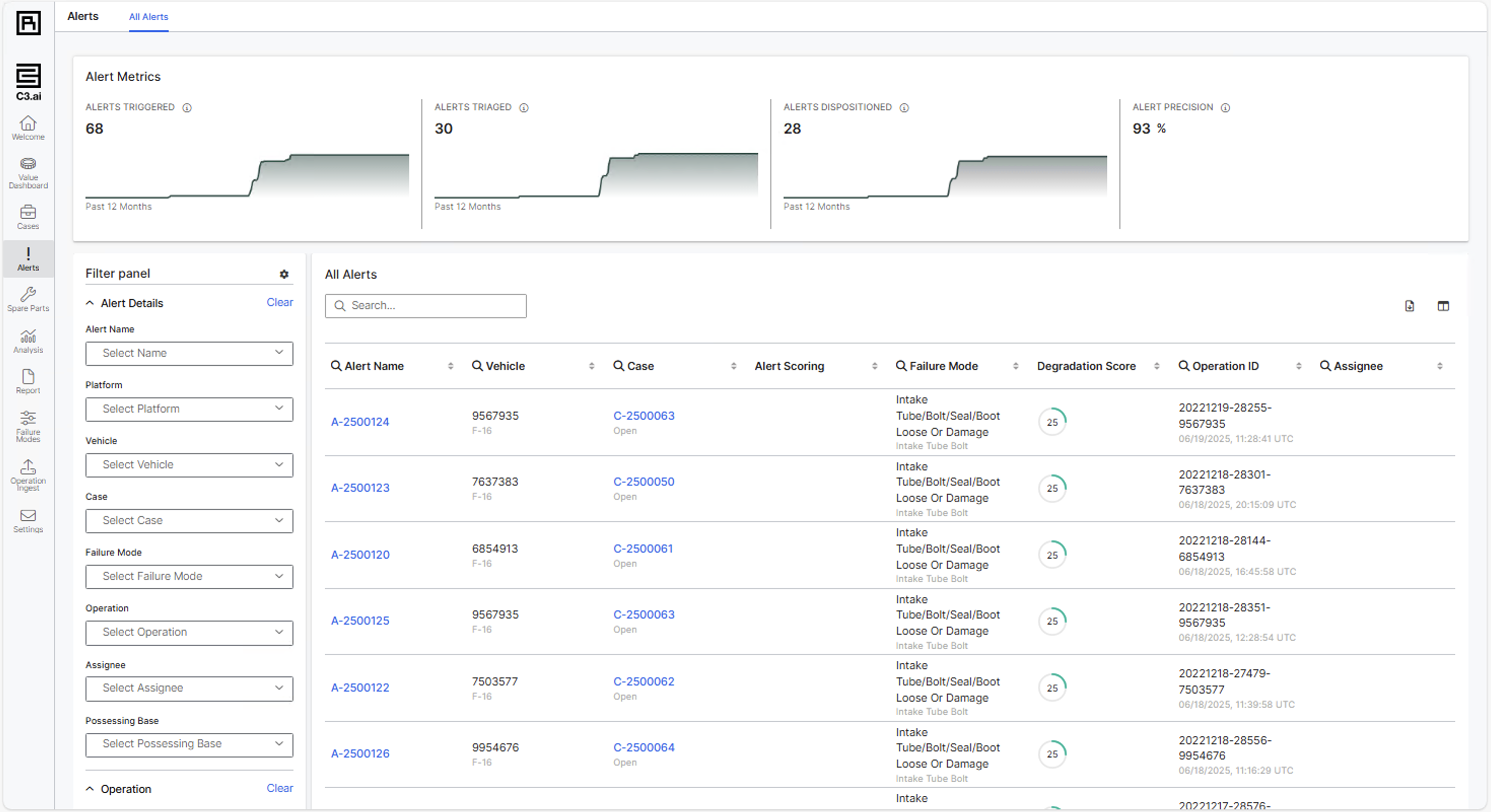Open the Value Dashboard sidebar icon
The image size is (1491, 812).
(x=28, y=173)
